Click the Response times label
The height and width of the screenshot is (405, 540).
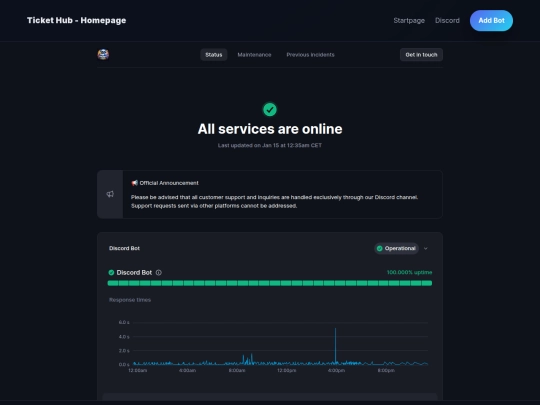click(130, 300)
